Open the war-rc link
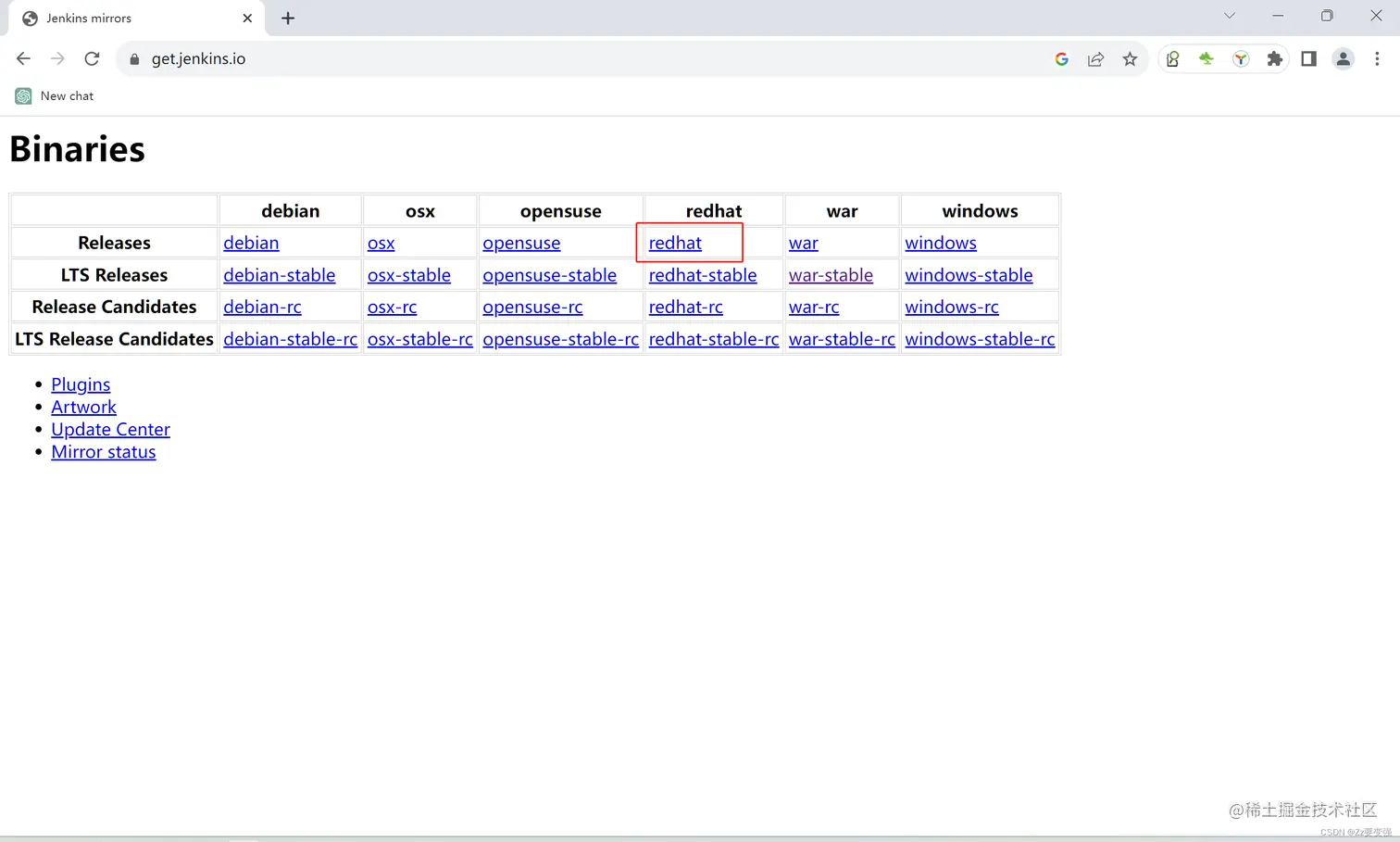Viewport: 1400px width, 842px height. 814,307
